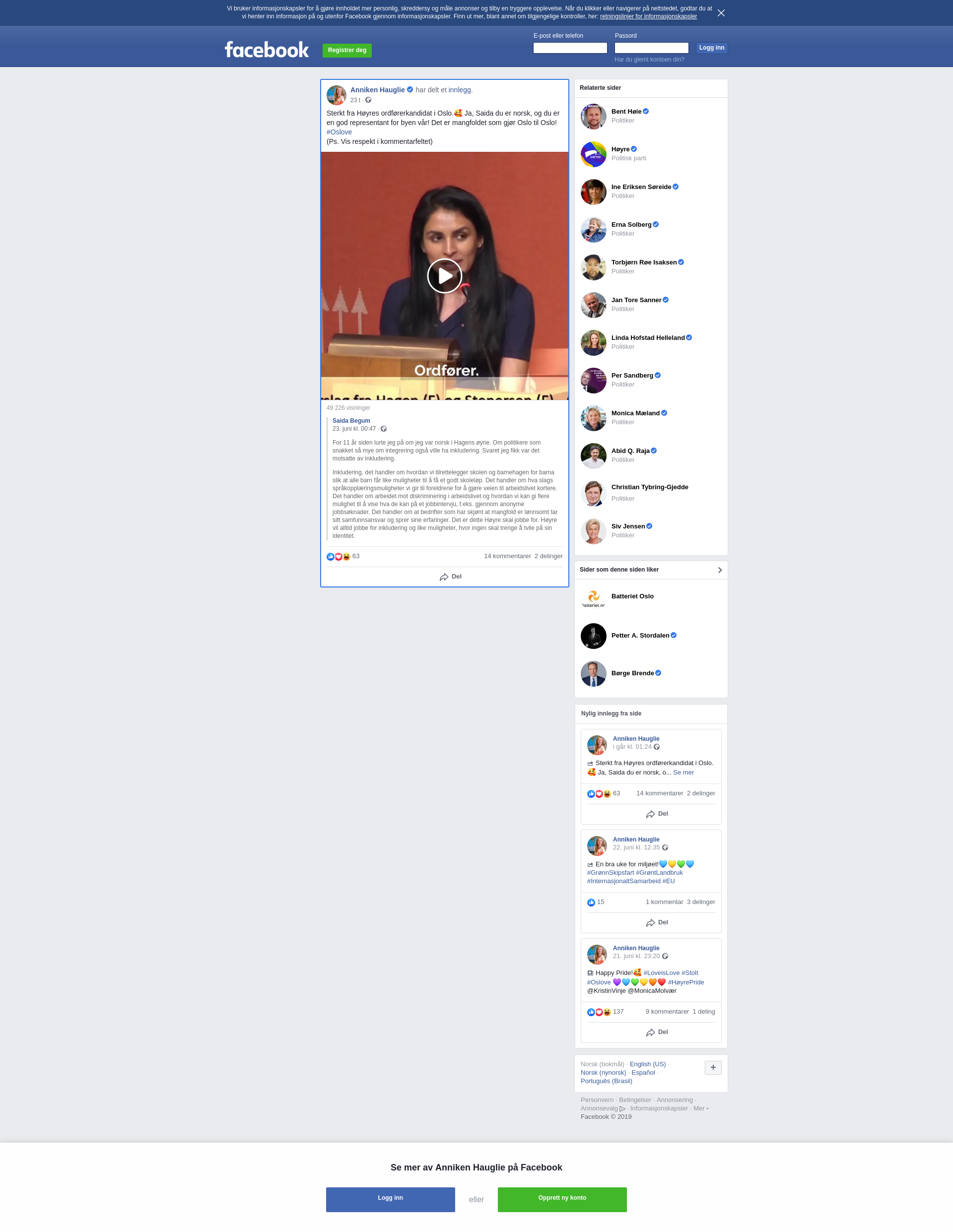The width and height of the screenshot is (953, 1232).
Task: Expand 'Sider som denne siden liker' chevron
Action: 719,570
